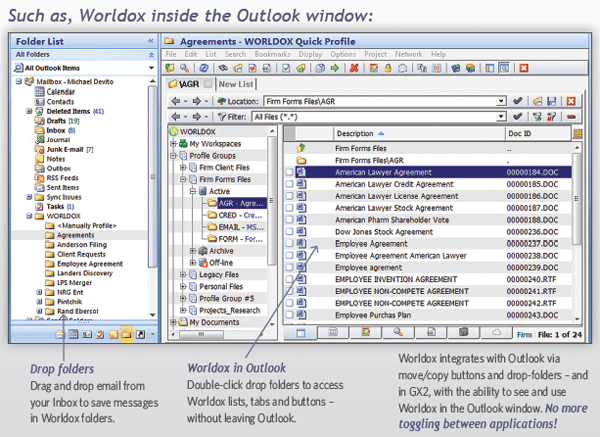Select the Junk E-mail folder
This screenshot has width=600, height=437.
[x=65, y=149]
